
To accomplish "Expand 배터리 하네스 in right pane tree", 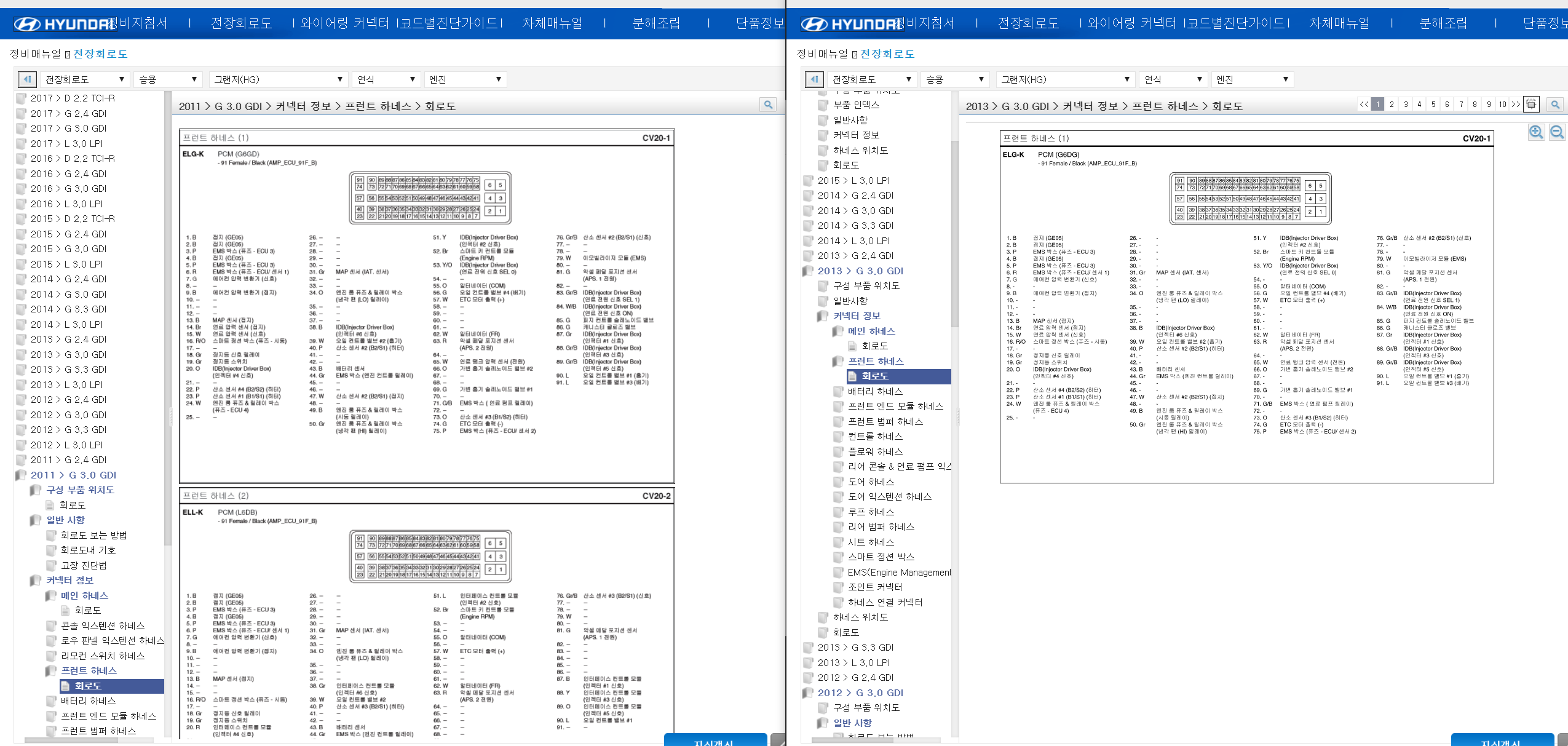I will [875, 391].
